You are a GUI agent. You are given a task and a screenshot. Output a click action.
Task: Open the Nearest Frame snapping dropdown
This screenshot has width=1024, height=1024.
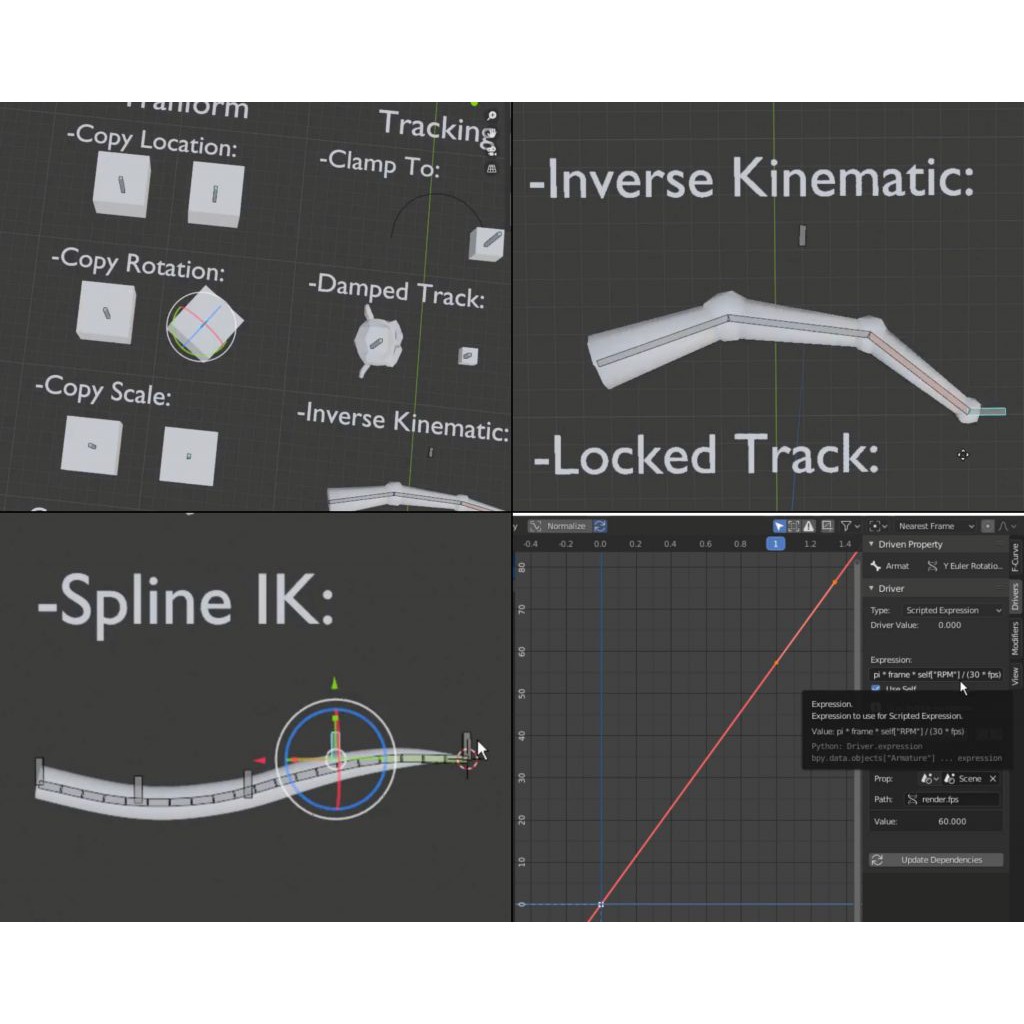click(x=935, y=526)
